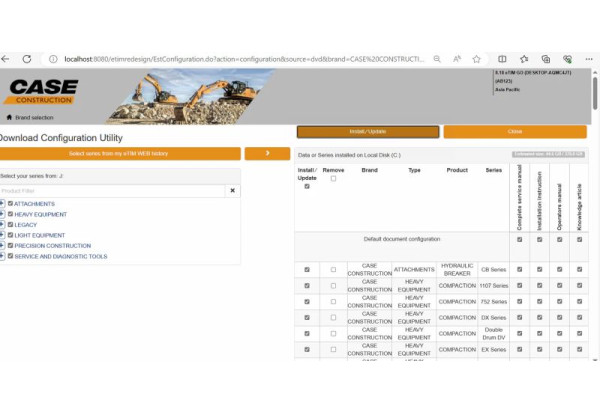Expand the SERVICE AND DIAGNOSTIC TOOLS node
Viewport: 600px width, 413px height.
pos(3,256)
